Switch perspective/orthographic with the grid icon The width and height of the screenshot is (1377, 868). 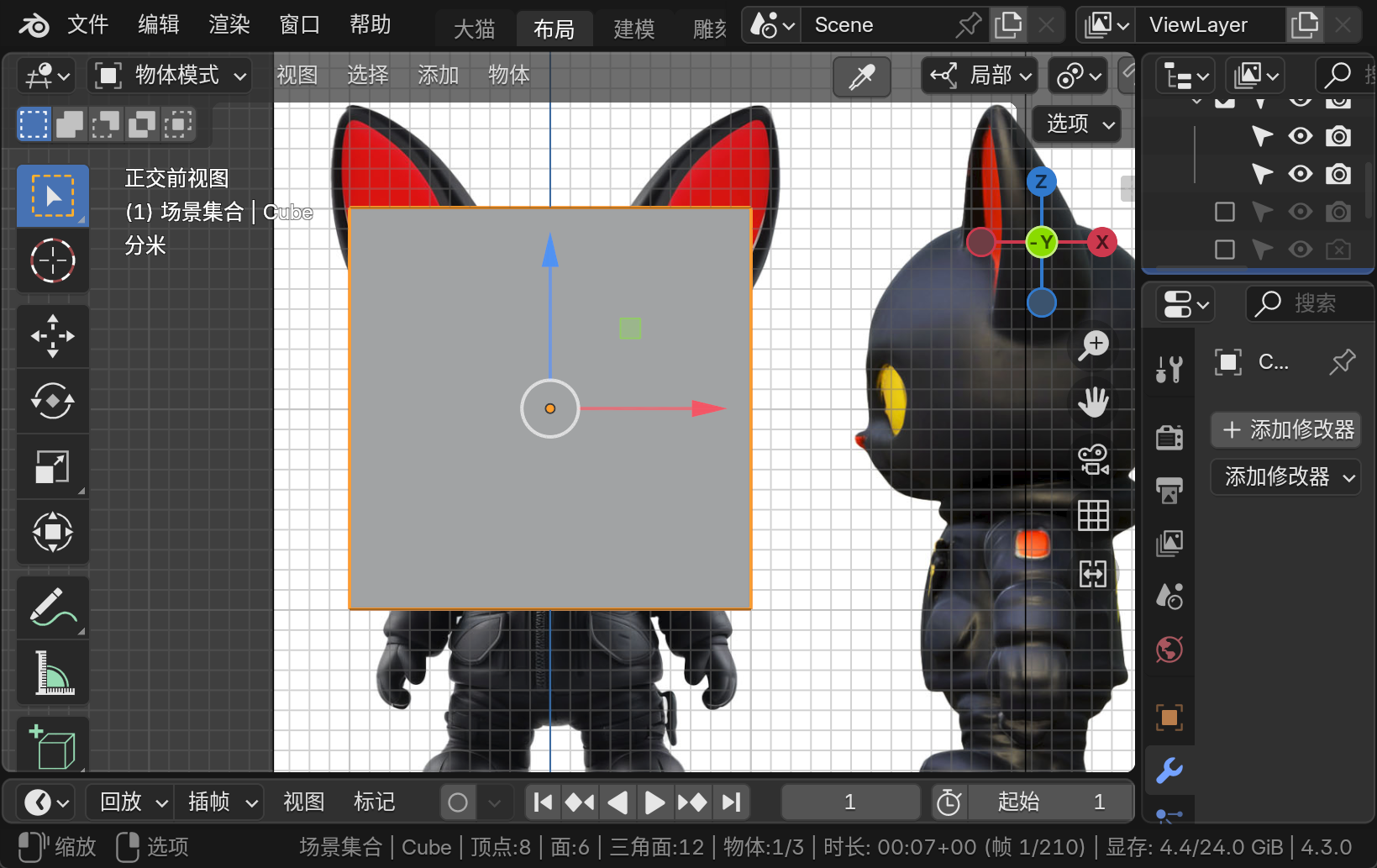pyautogui.click(x=1093, y=516)
